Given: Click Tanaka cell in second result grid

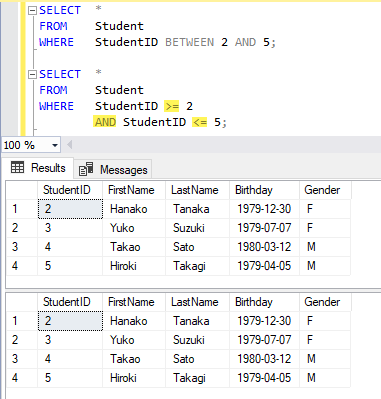Looking at the screenshot, I should 197,321.
